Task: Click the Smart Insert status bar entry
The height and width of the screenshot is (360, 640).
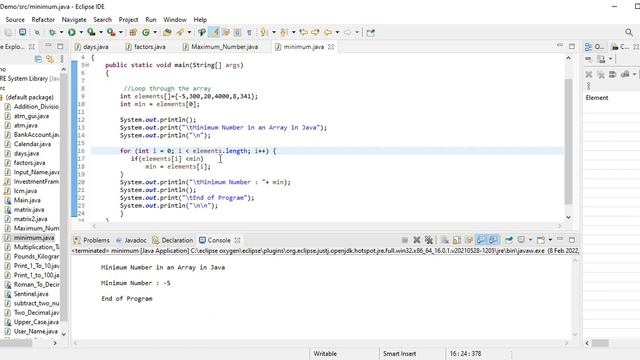Action: click(x=399, y=353)
